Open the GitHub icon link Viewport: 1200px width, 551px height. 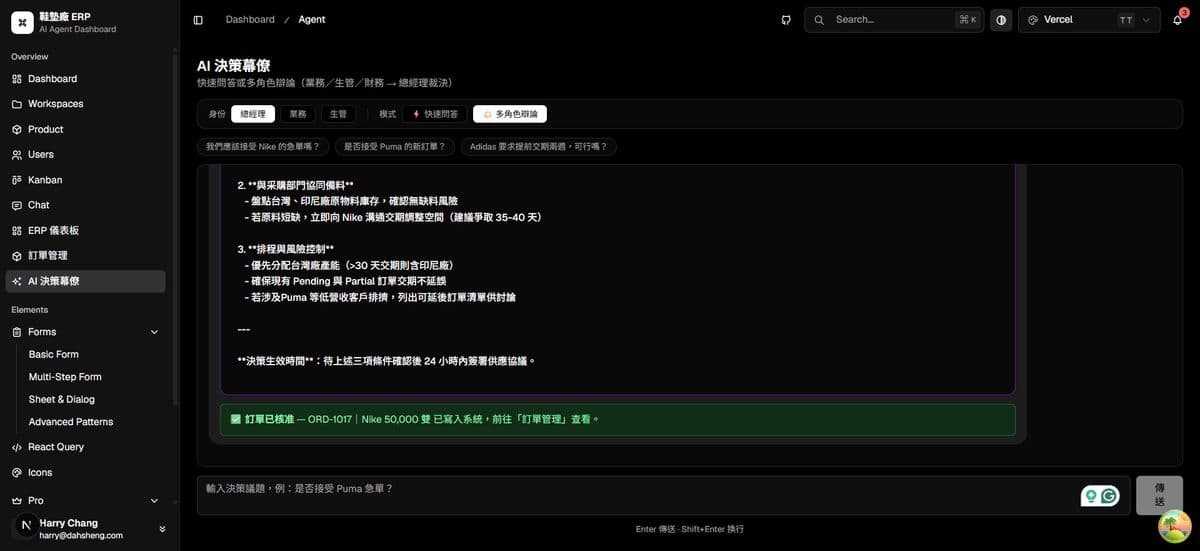pyautogui.click(x=786, y=20)
